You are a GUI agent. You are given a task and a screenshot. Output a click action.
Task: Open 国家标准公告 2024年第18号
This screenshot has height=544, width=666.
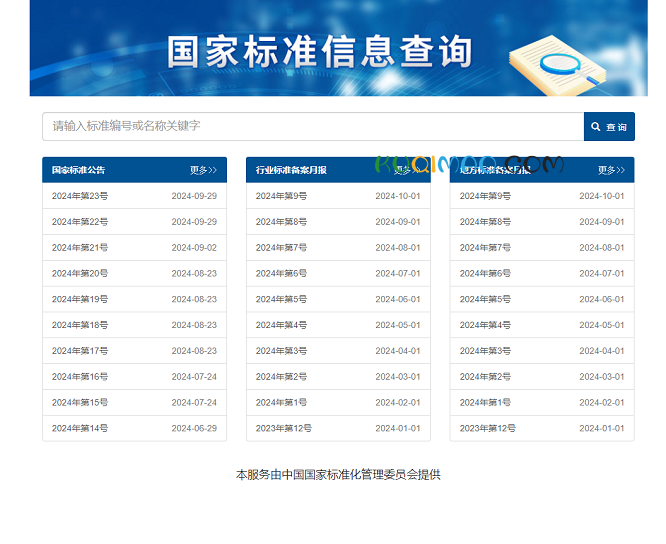[80, 325]
